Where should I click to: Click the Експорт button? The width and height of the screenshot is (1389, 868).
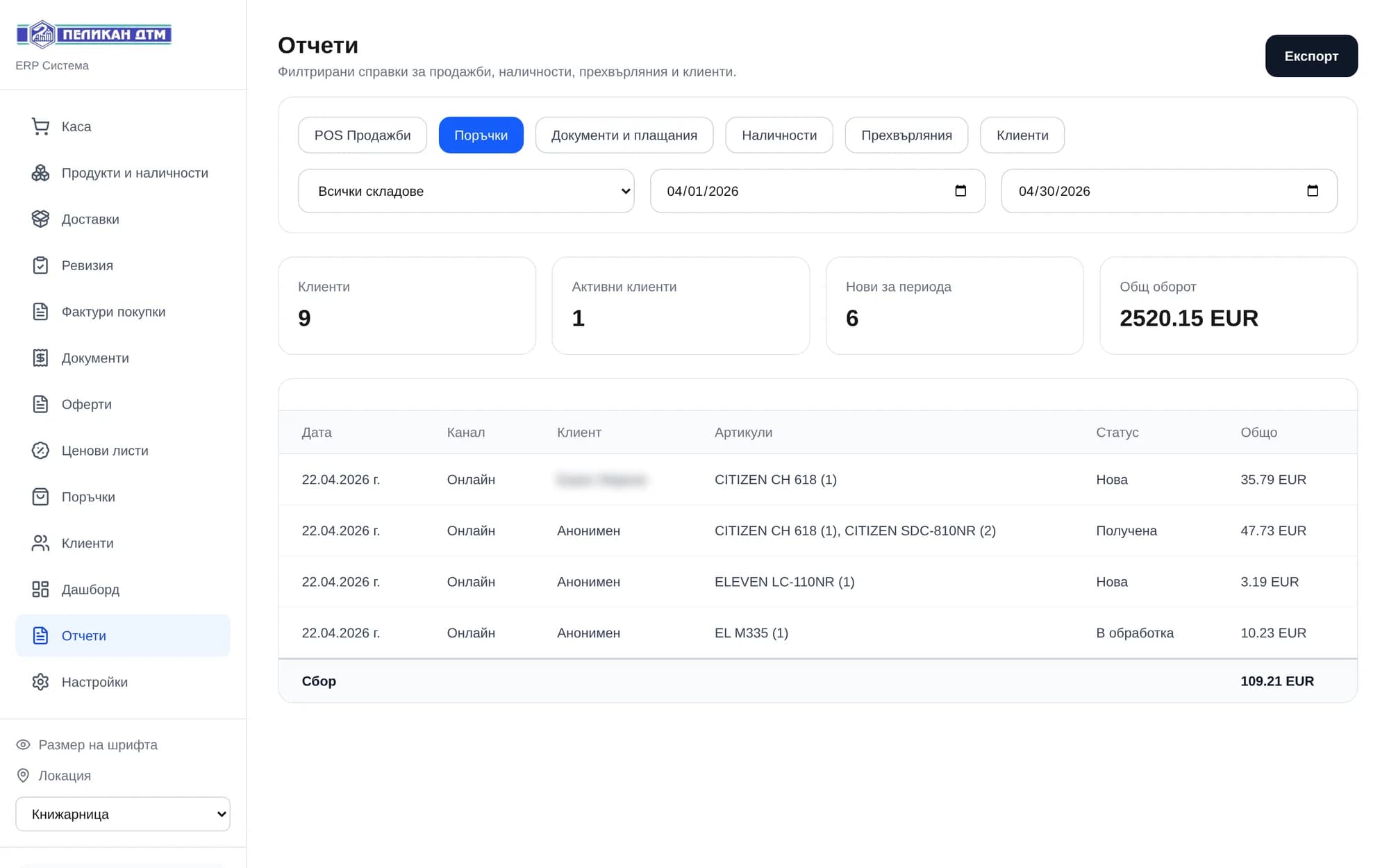[1311, 56]
